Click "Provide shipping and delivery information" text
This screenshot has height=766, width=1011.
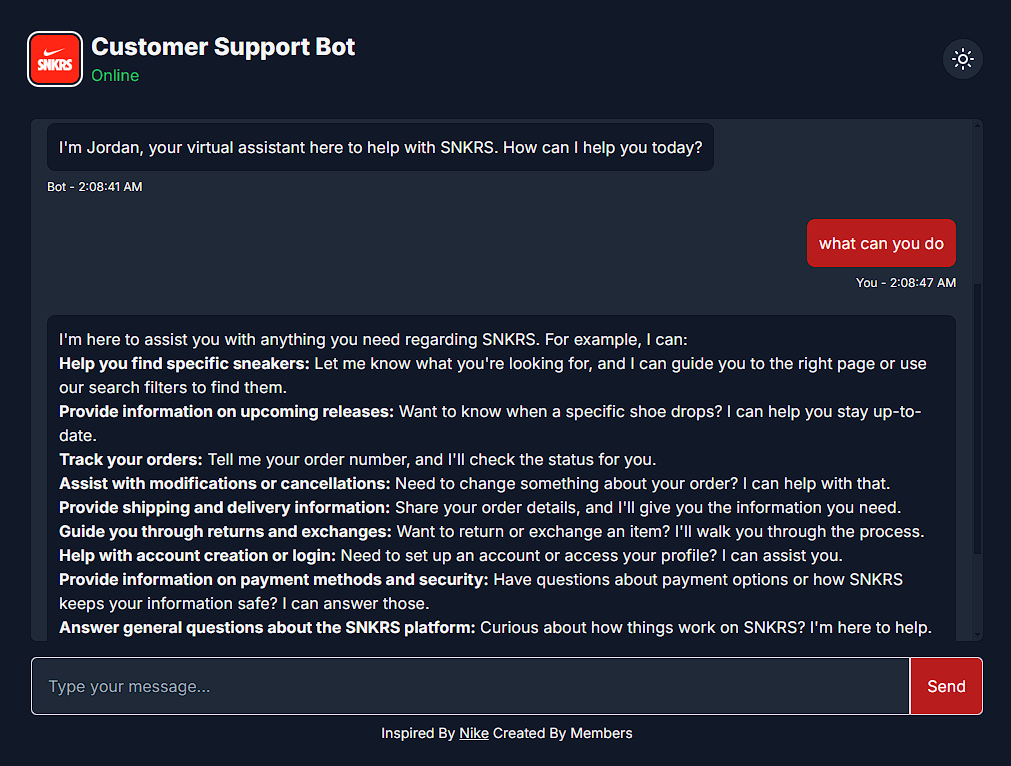(x=224, y=507)
